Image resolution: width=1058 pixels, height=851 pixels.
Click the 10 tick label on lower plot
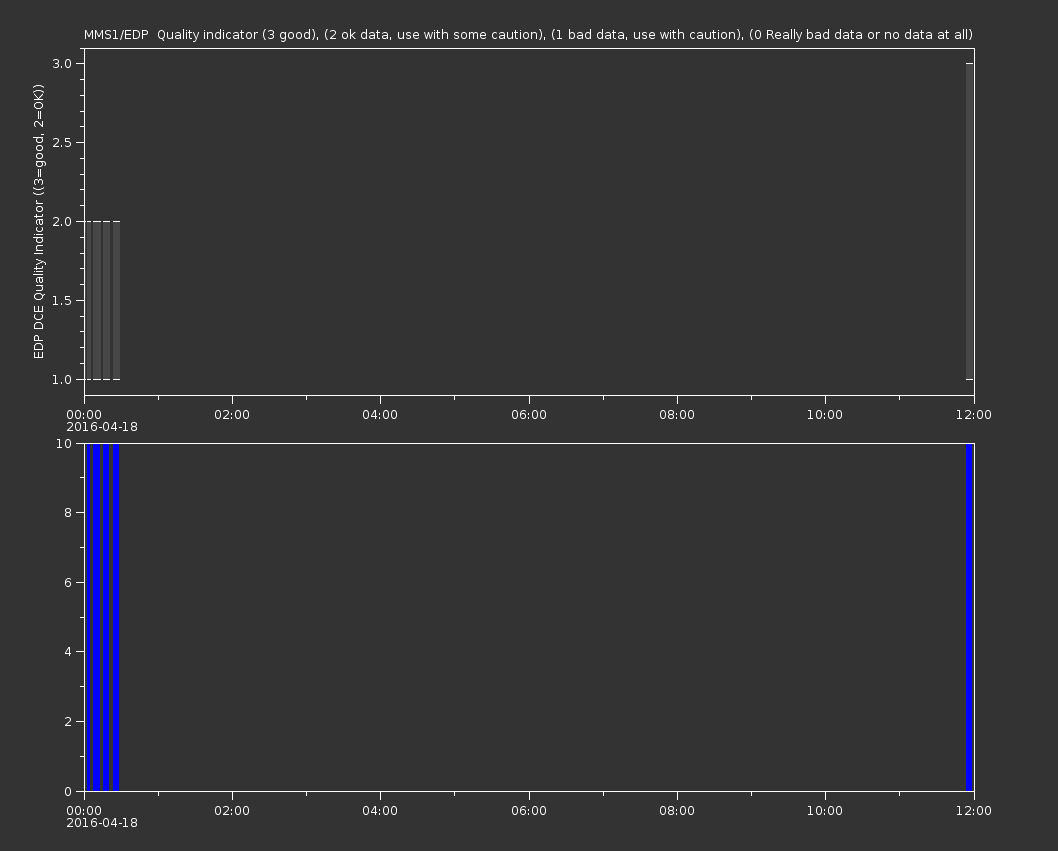64,443
